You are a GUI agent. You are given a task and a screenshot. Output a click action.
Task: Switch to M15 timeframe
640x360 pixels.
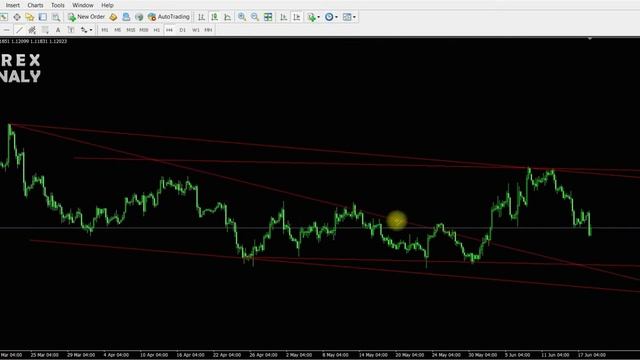(x=131, y=30)
